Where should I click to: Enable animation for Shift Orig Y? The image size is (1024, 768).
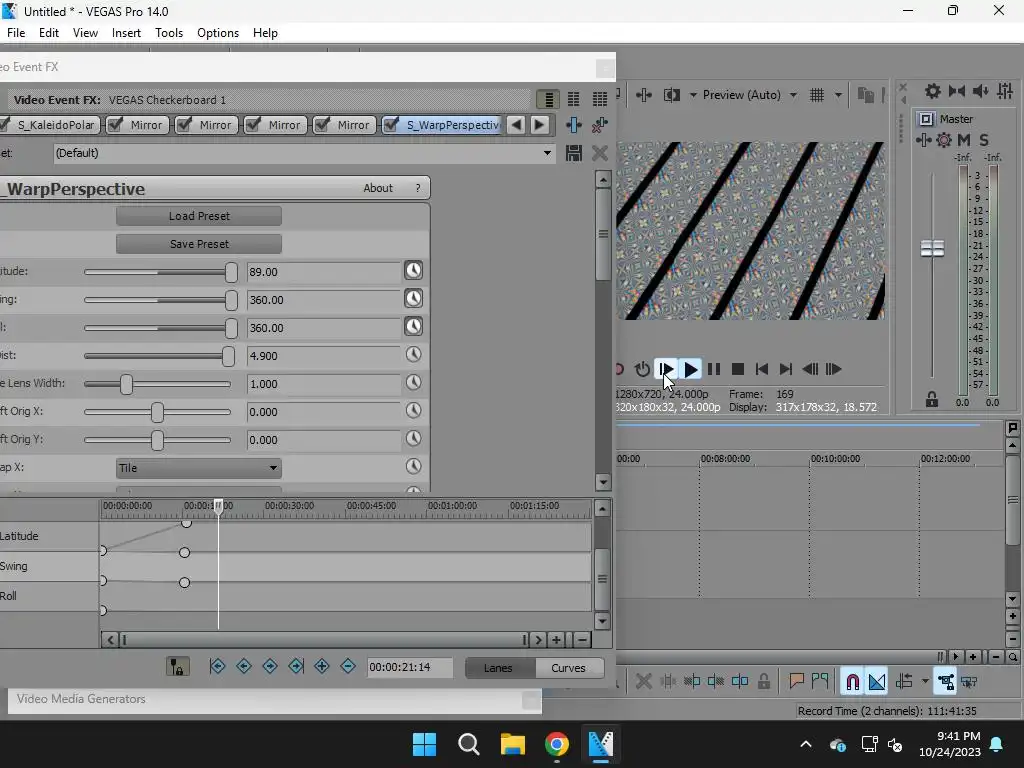click(413, 439)
